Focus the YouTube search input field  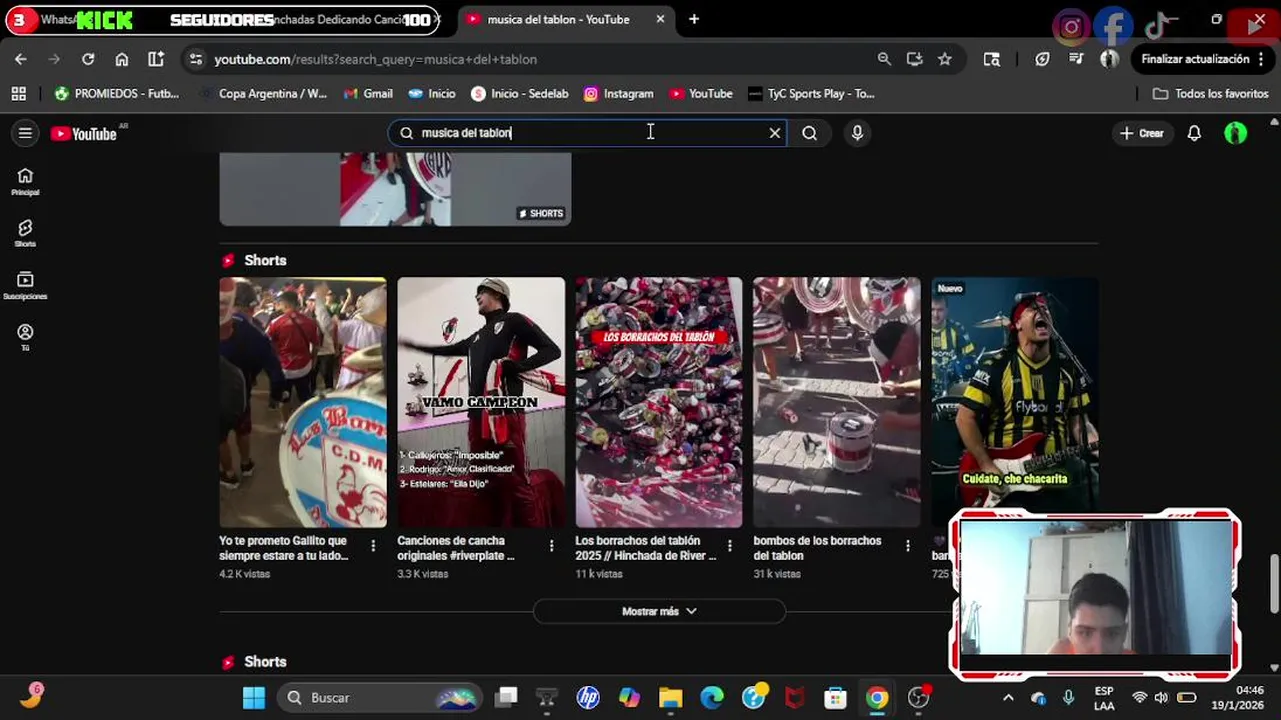pyautogui.click(x=585, y=133)
